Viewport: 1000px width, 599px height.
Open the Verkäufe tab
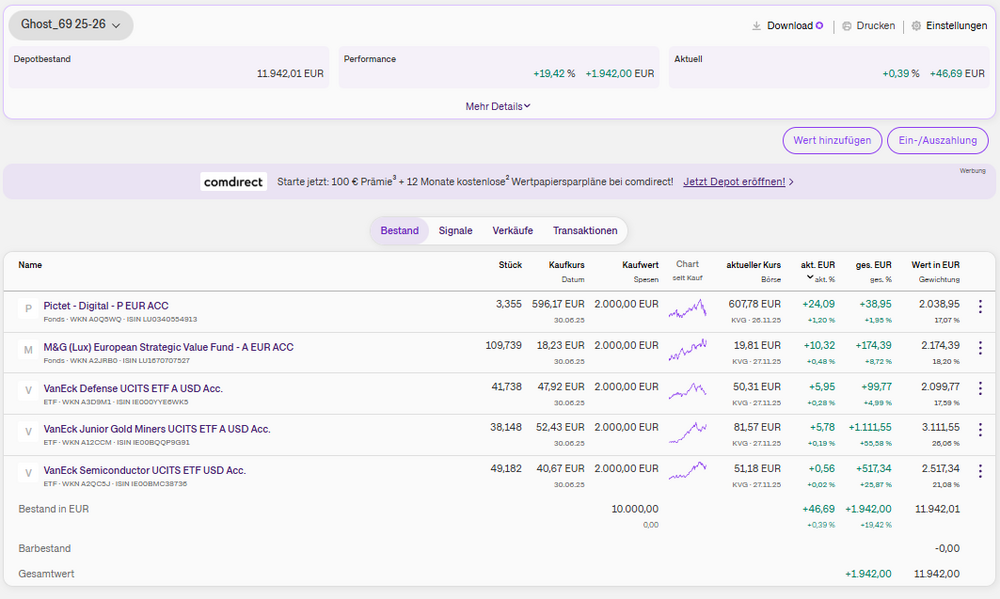tap(512, 231)
